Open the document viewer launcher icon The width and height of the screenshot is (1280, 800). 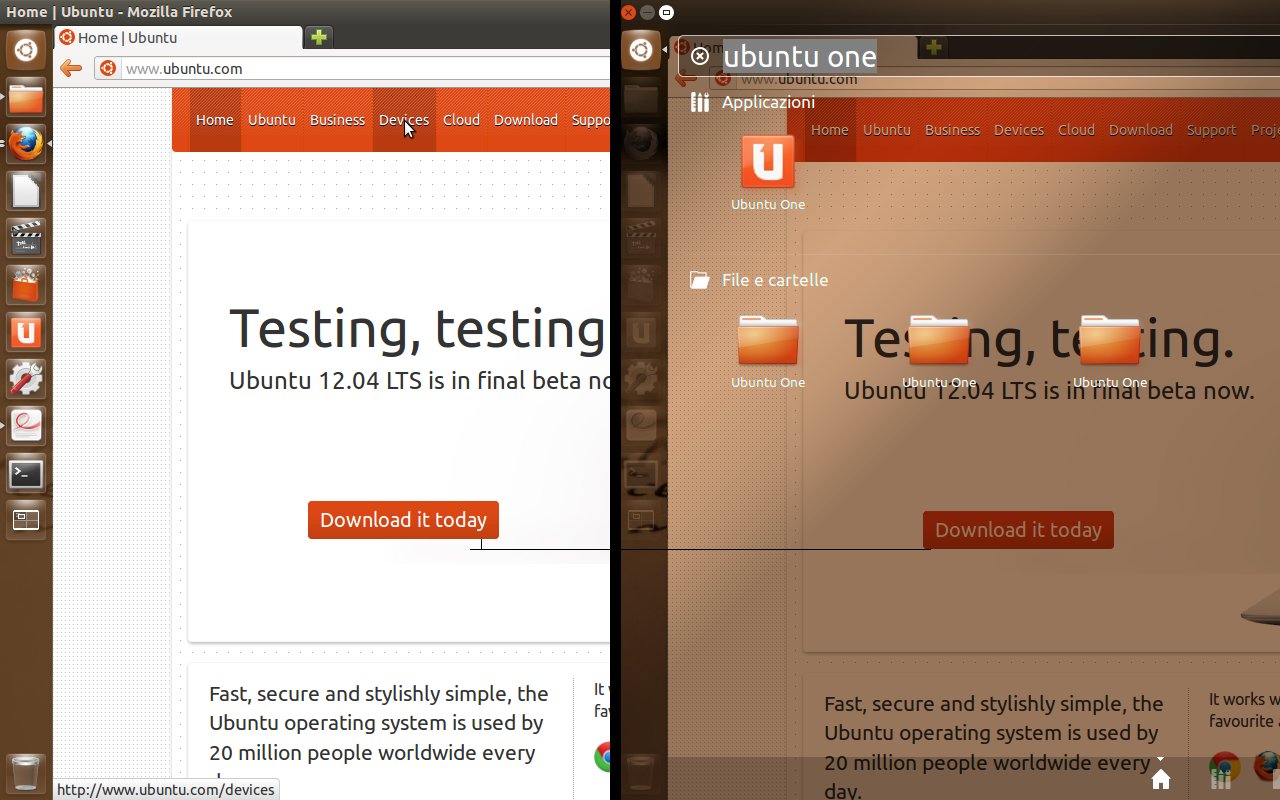[26, 426]
